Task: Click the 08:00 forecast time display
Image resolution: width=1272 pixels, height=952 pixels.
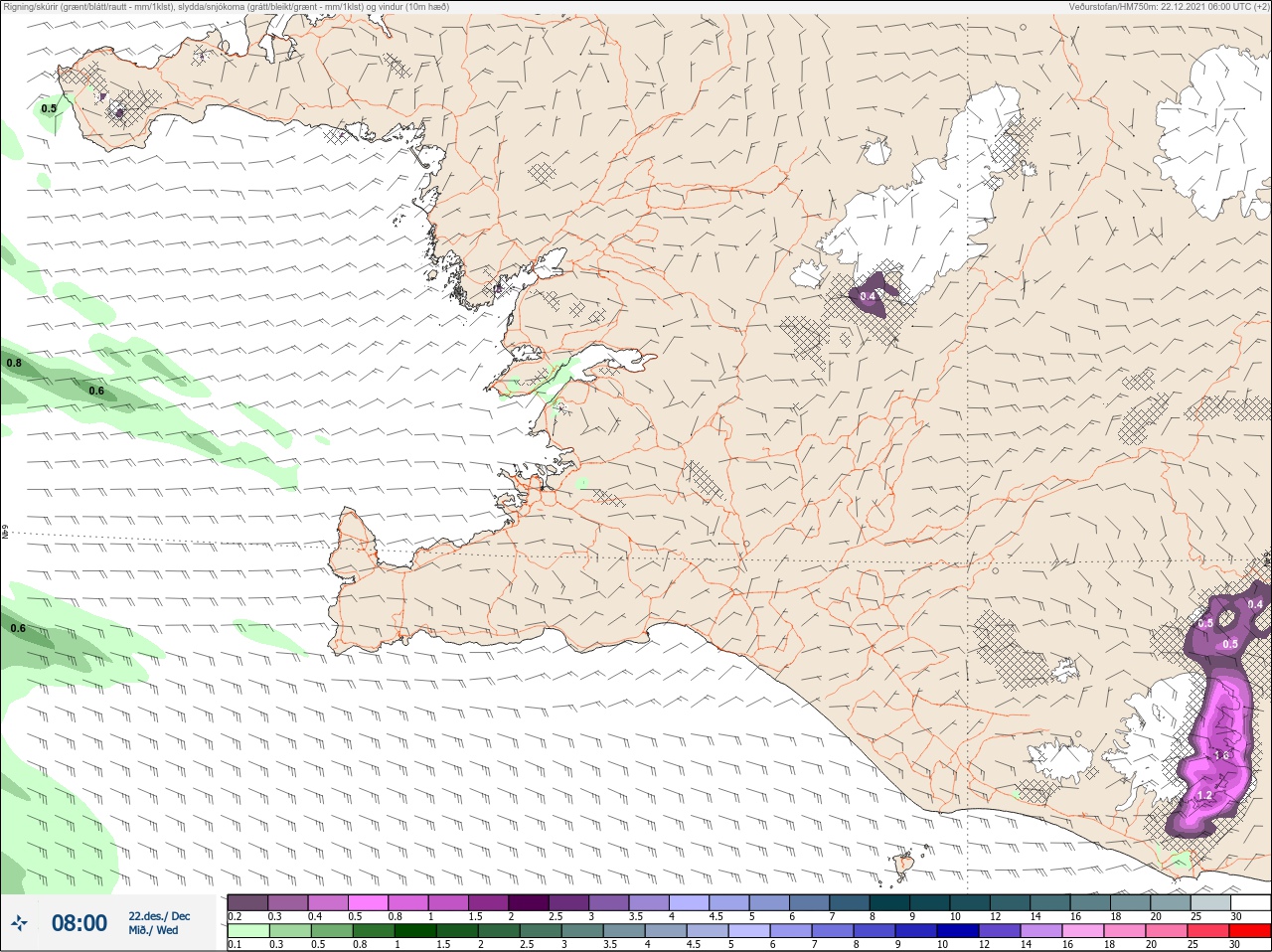Action: (79, 923)
